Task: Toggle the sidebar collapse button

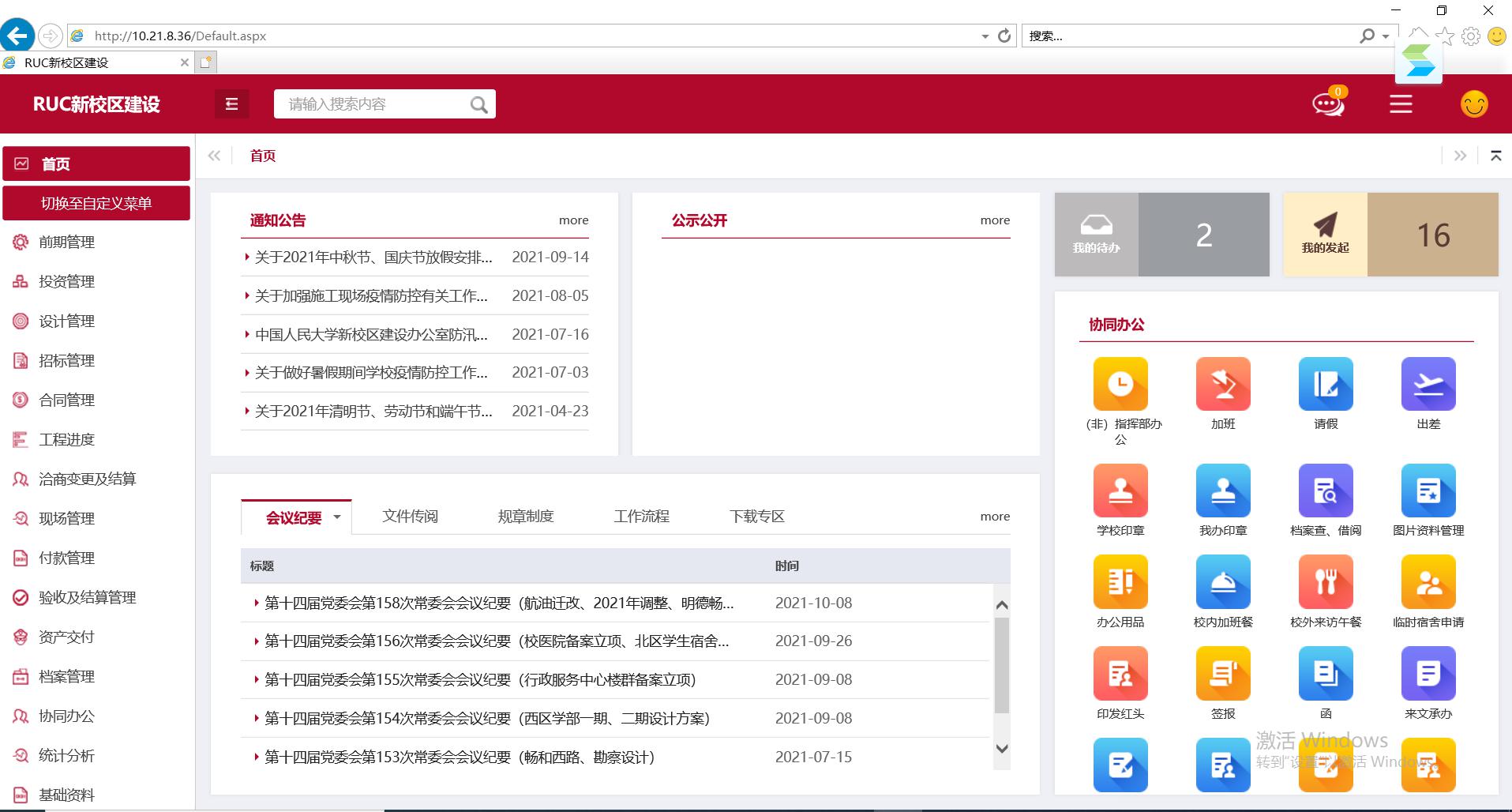Action: [x=231, y=104]
